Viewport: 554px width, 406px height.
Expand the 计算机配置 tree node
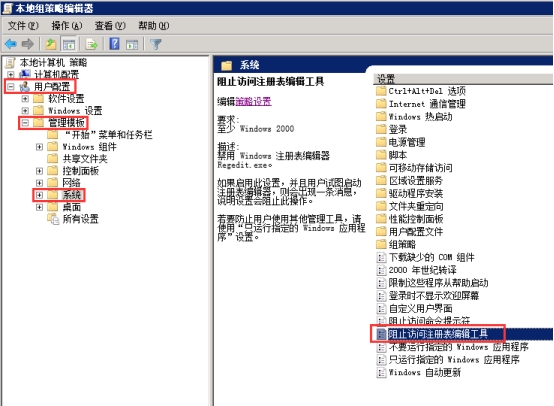coord(11,74)
